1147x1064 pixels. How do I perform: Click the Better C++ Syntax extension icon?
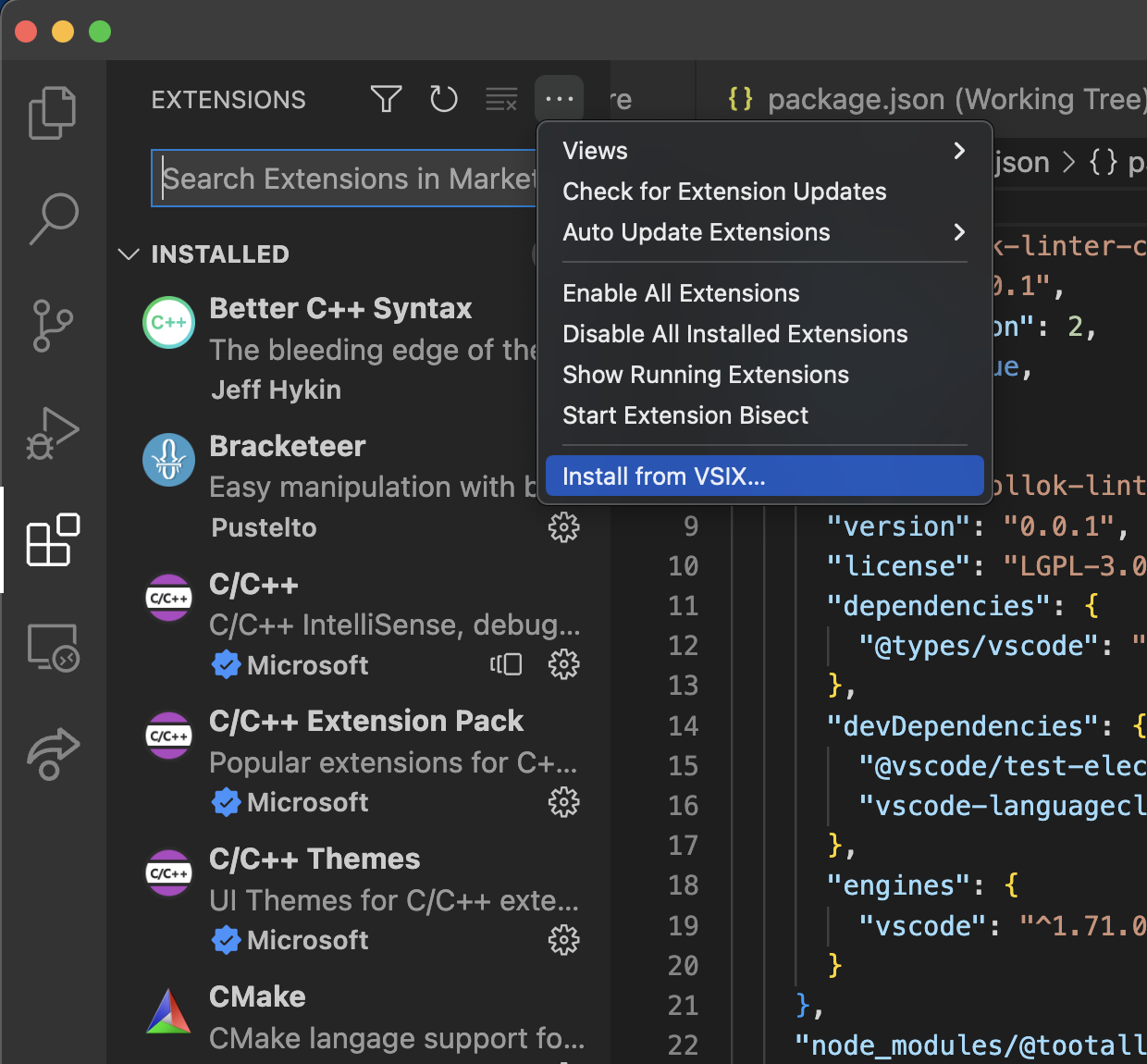(169, 323)
